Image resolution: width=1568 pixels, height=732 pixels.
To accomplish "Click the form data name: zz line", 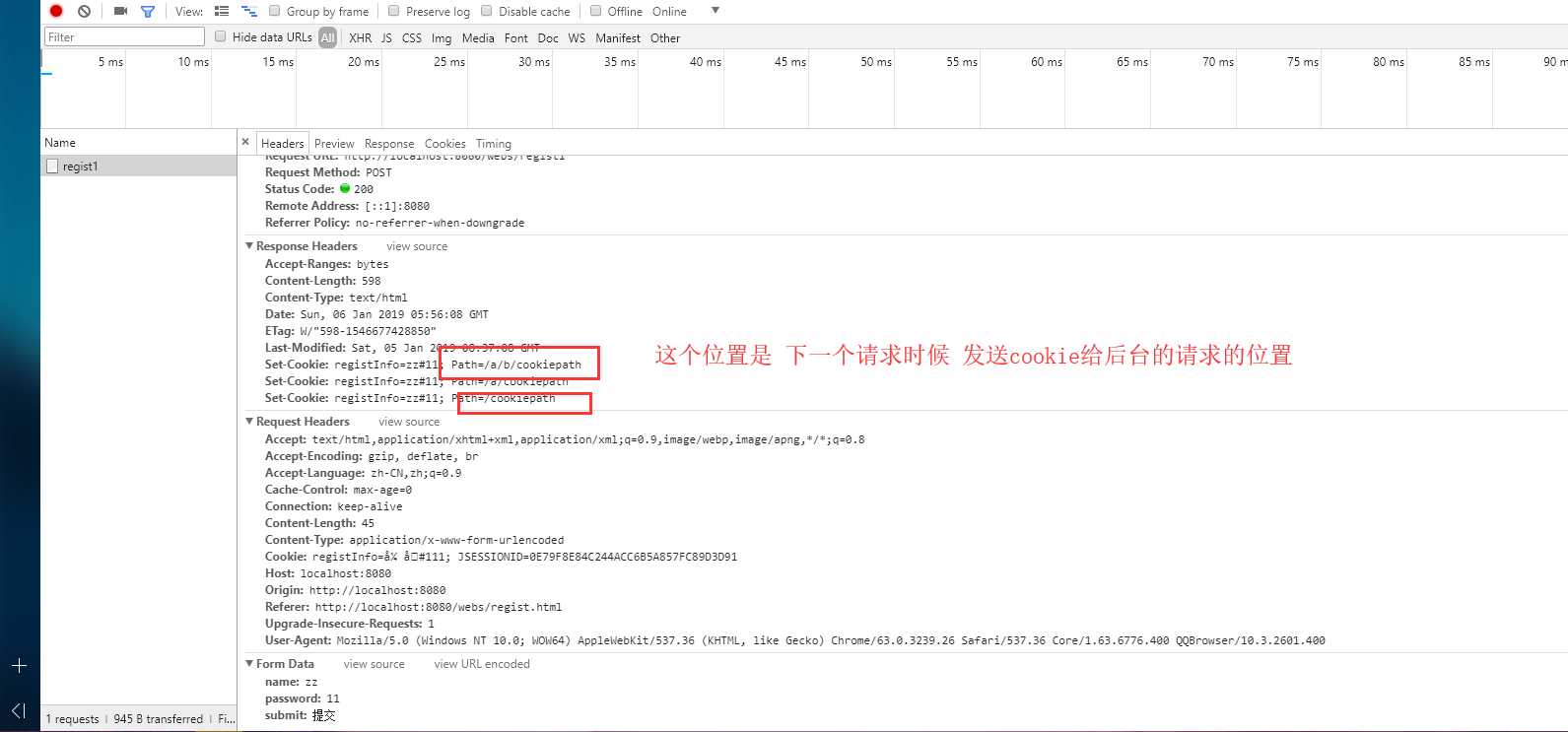I will (291, 682).
